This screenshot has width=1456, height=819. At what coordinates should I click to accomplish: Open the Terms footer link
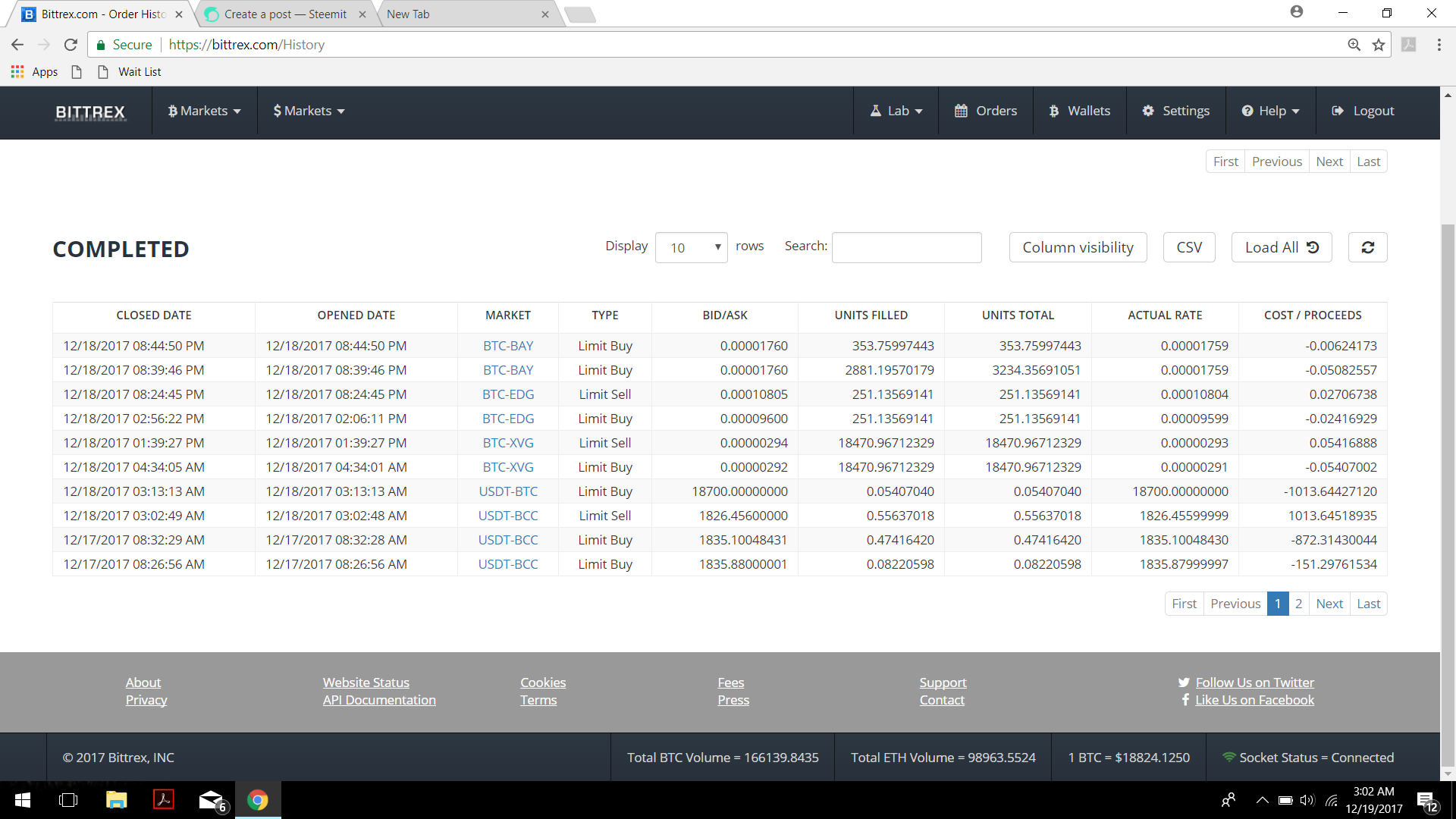click(538, 700)
